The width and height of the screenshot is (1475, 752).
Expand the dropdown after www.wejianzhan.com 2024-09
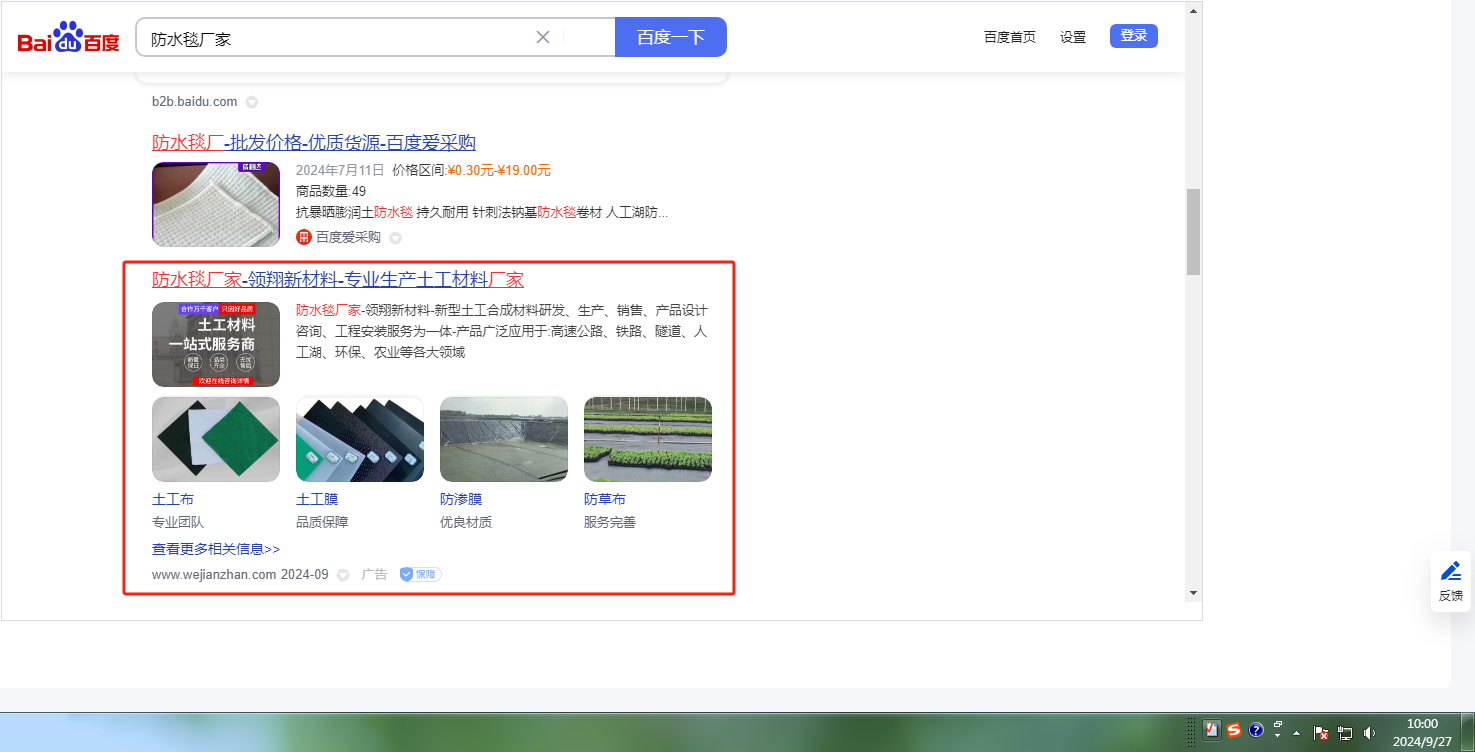click(x=343, y=575)
